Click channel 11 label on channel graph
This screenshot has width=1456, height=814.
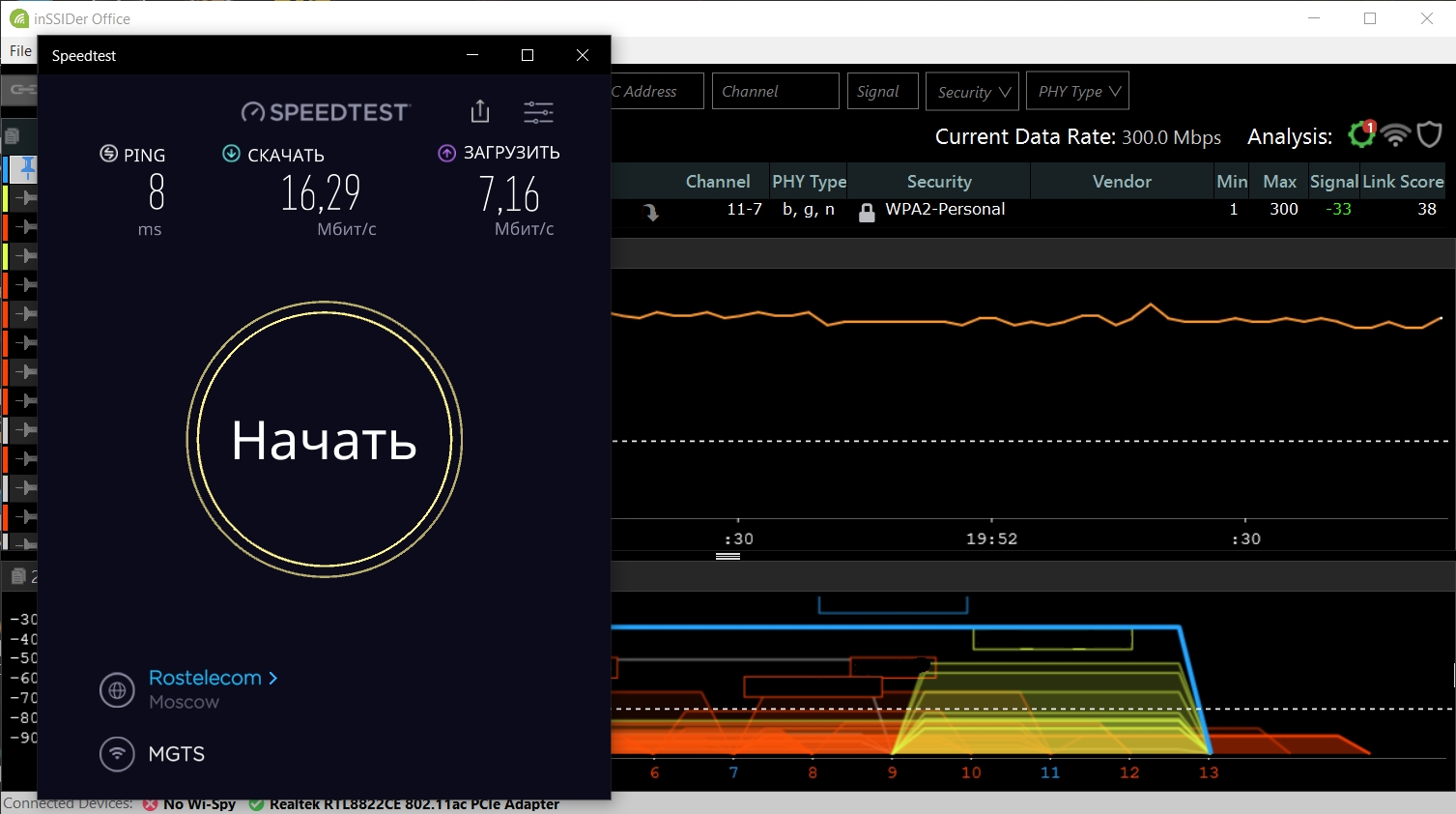[x=1050, y=772]
